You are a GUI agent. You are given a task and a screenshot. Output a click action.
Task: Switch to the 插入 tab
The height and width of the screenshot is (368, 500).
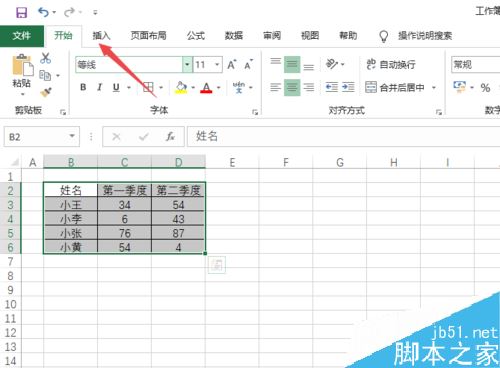[x=101, y=36]
